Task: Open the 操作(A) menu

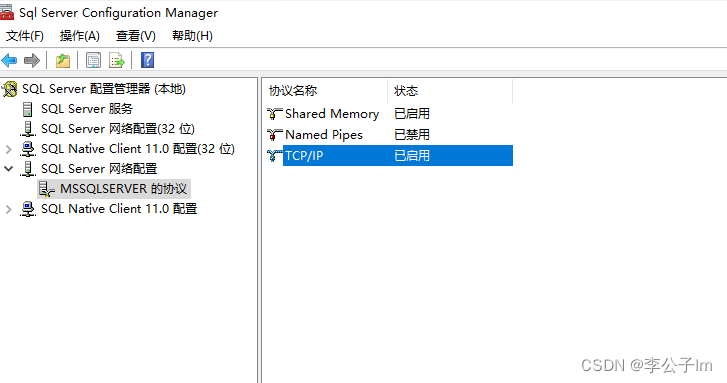Action: tap(79, 36)
